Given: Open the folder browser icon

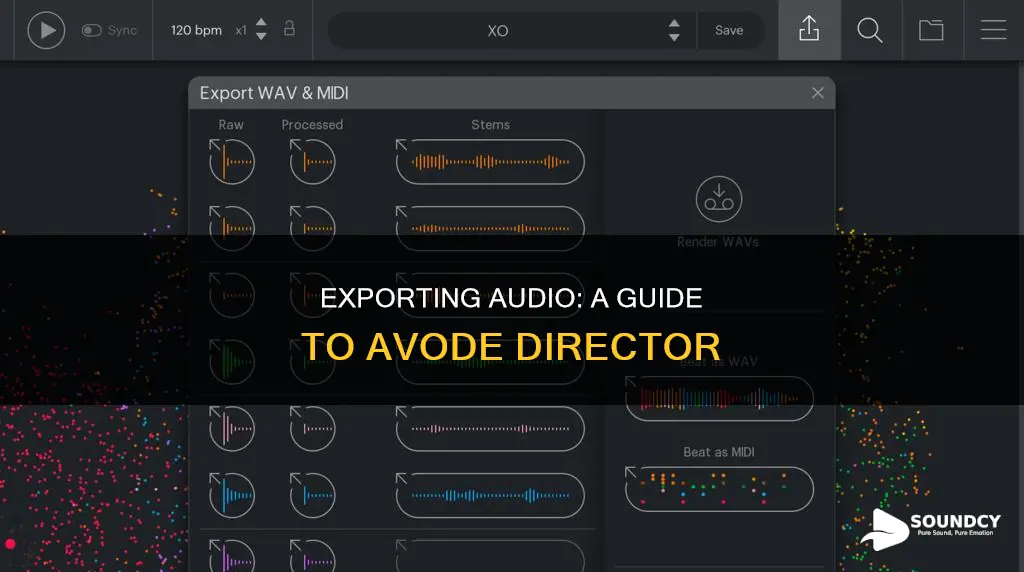Looking at the screenshot, I should (931, 30).
